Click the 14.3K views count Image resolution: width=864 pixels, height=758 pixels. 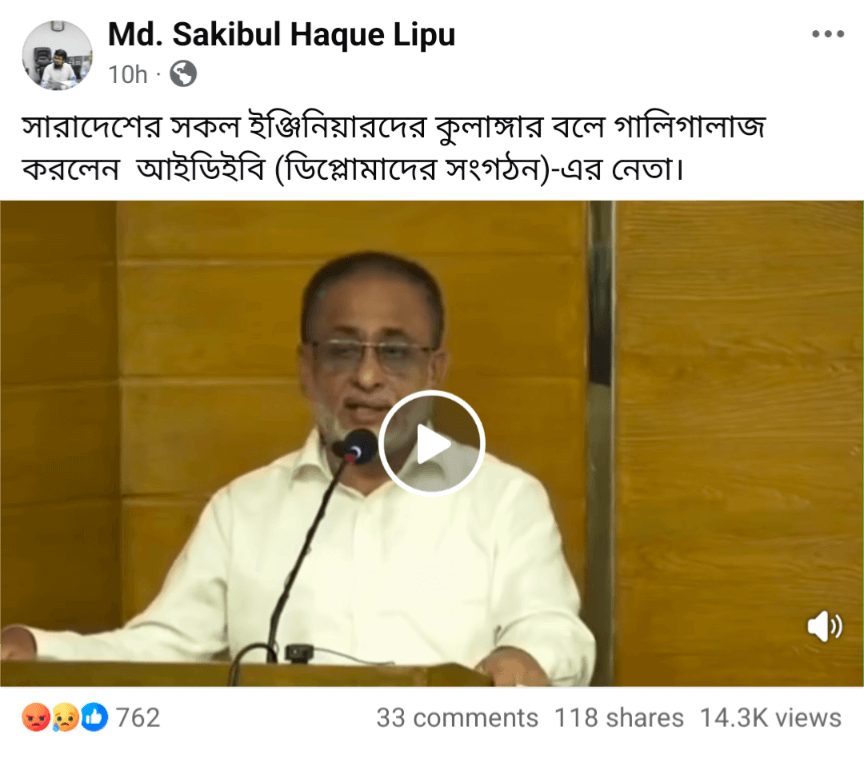770,718
